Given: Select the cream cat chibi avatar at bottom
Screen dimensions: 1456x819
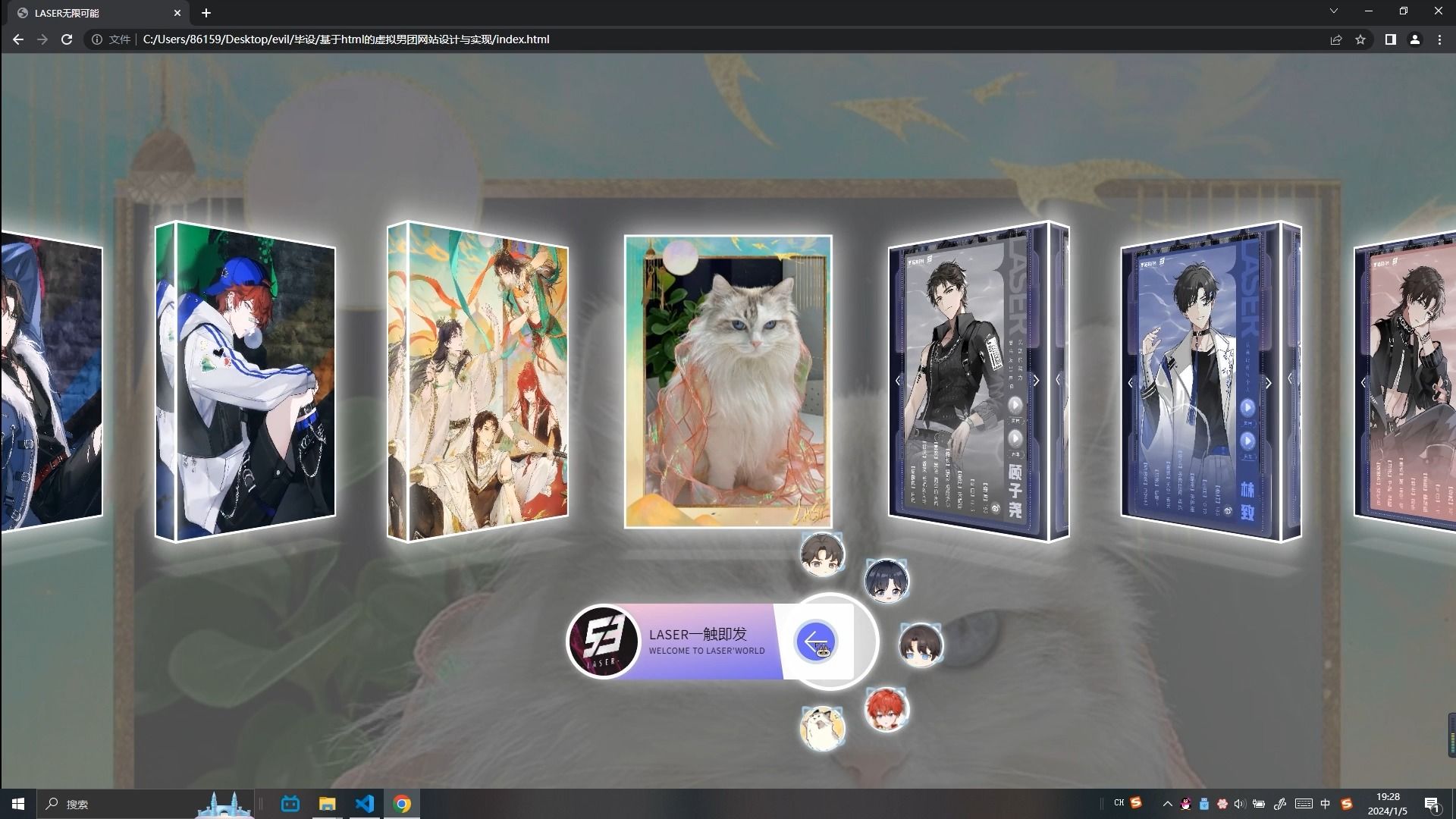Looking at the screenshot, I should [x=823, y=728].
